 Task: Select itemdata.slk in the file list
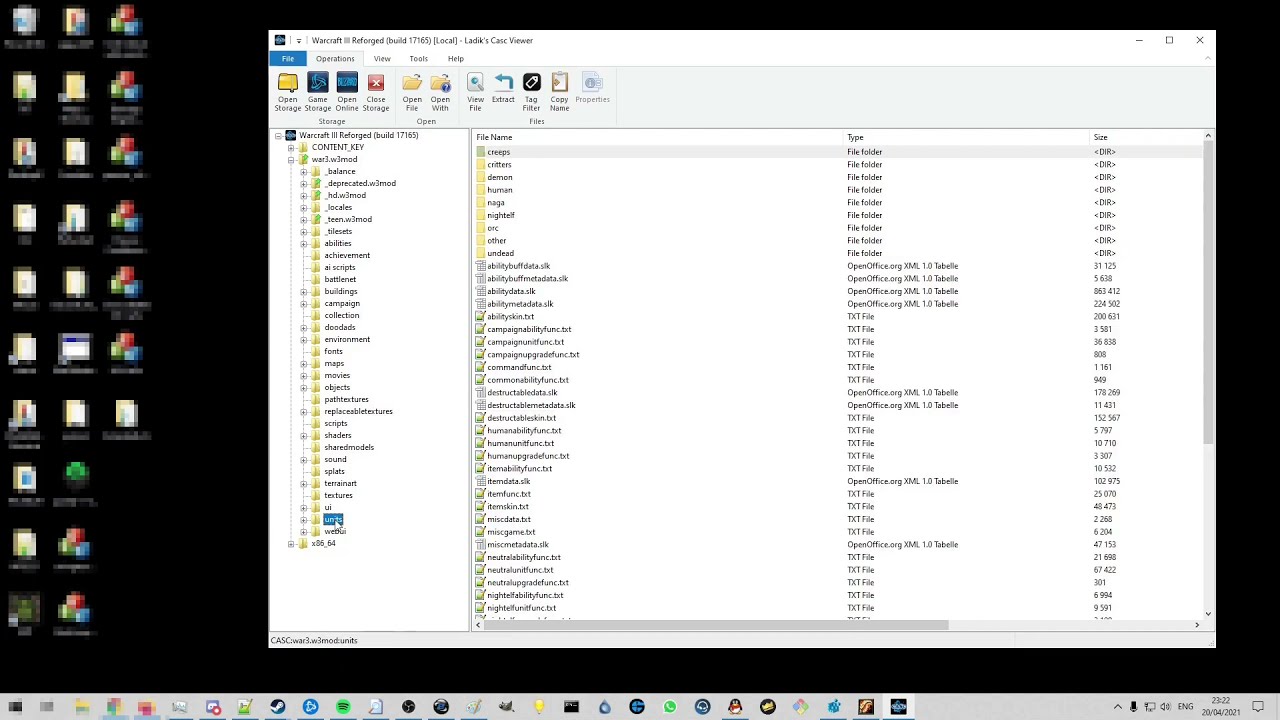pos(838,481)
